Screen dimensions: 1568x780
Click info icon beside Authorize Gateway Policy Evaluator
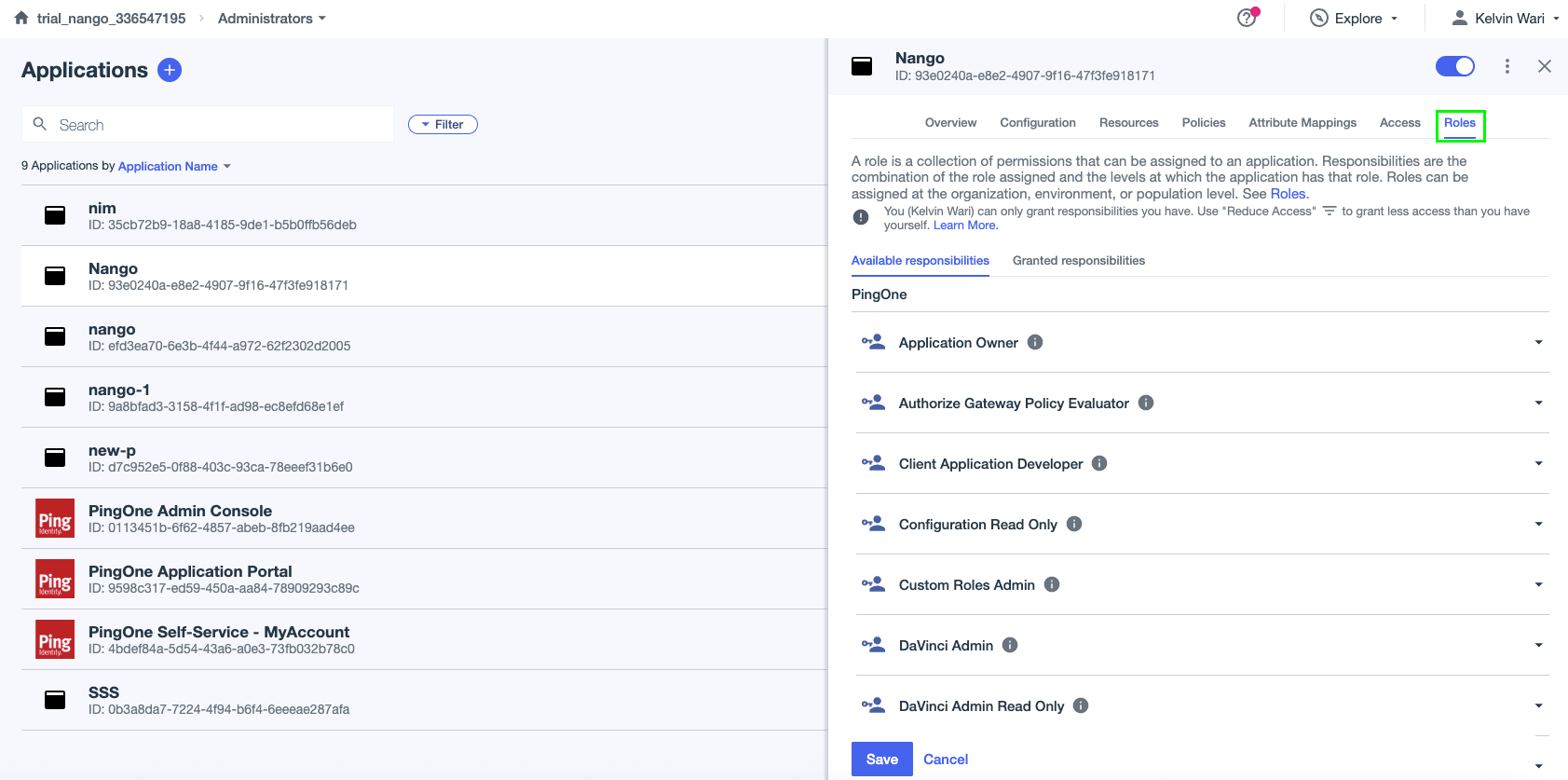[x=1146, y=403]
